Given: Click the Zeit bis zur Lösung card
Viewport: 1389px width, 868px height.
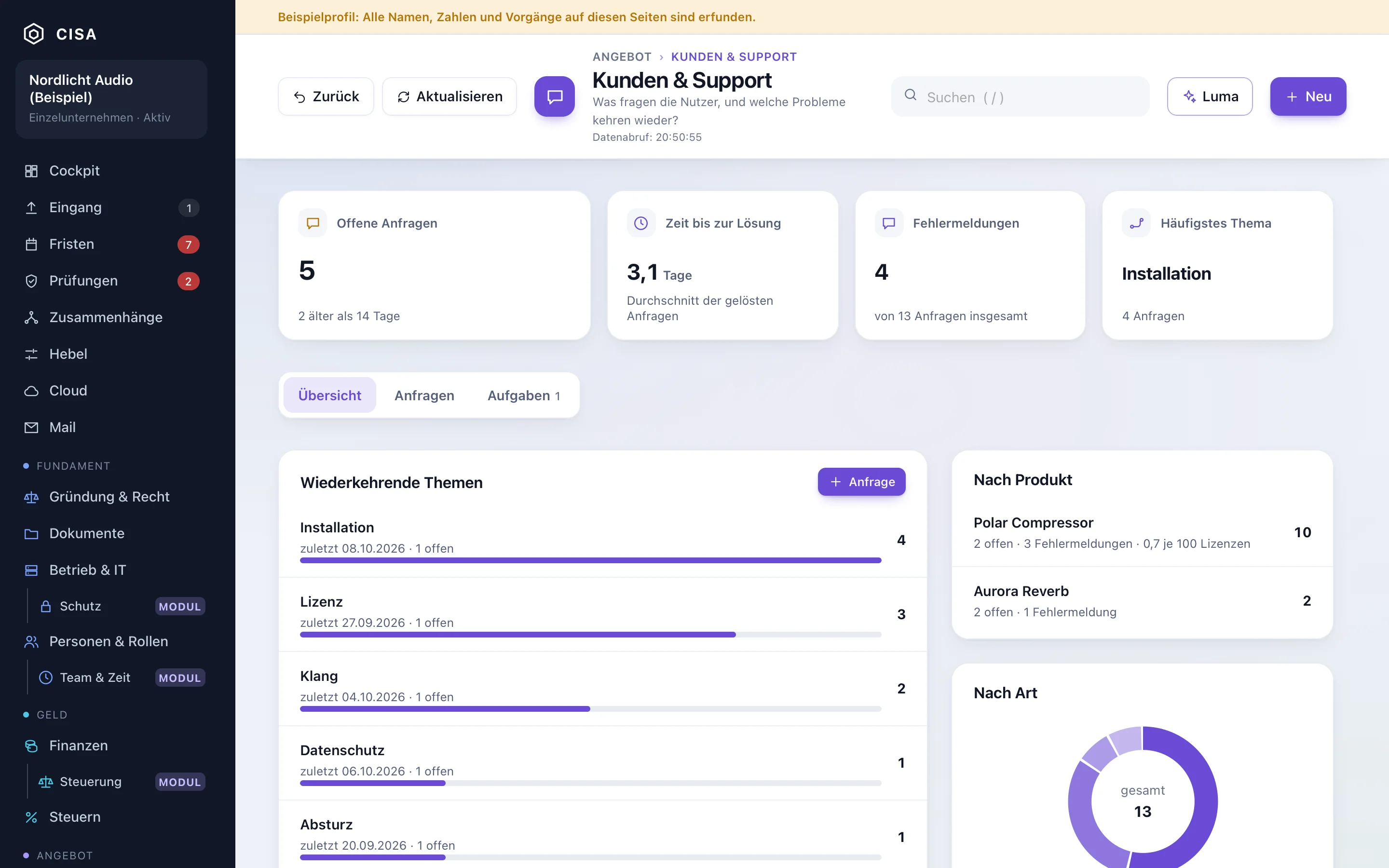Looking at the screenshot, I should tap(722, 265).
